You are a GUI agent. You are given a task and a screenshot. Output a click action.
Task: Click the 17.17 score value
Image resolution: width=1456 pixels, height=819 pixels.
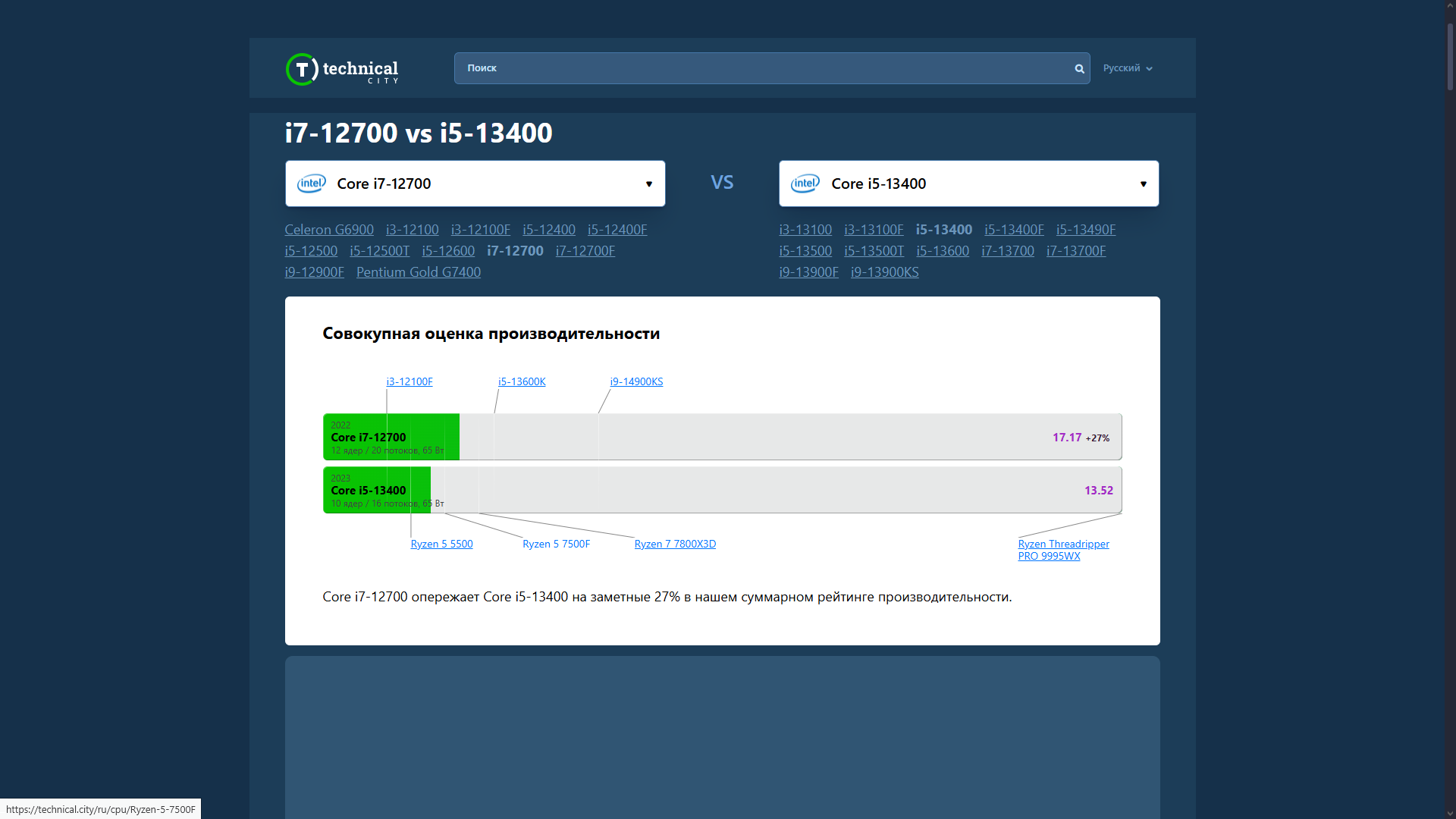[1067, 438]
